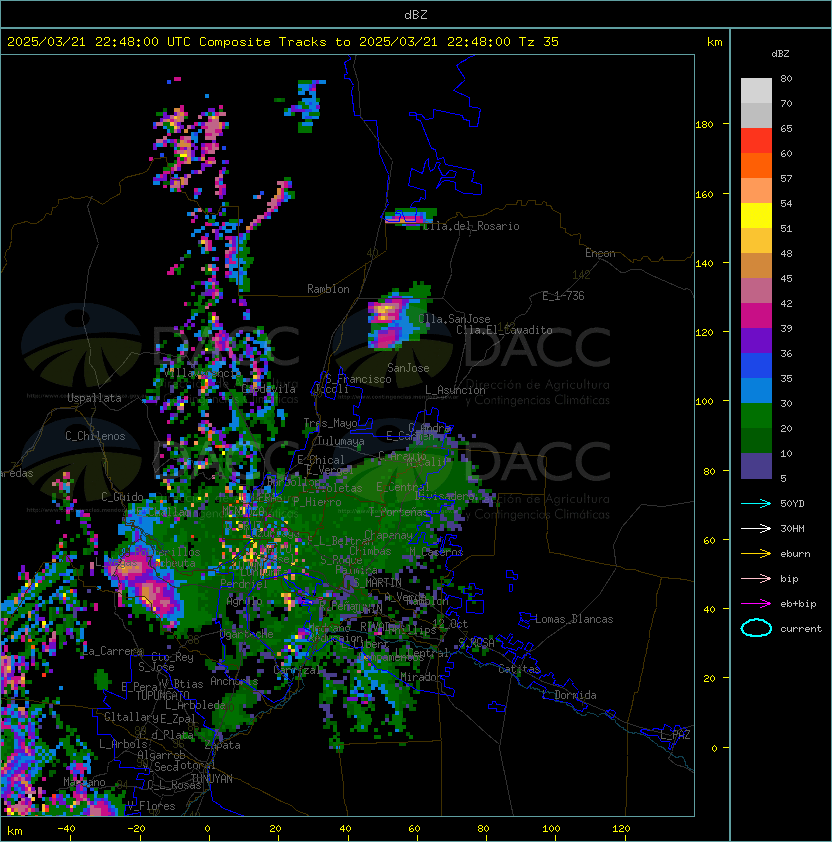Click the cyan 'current' ellipse symbol
This screenshot has height=842, width=832.
756,628
